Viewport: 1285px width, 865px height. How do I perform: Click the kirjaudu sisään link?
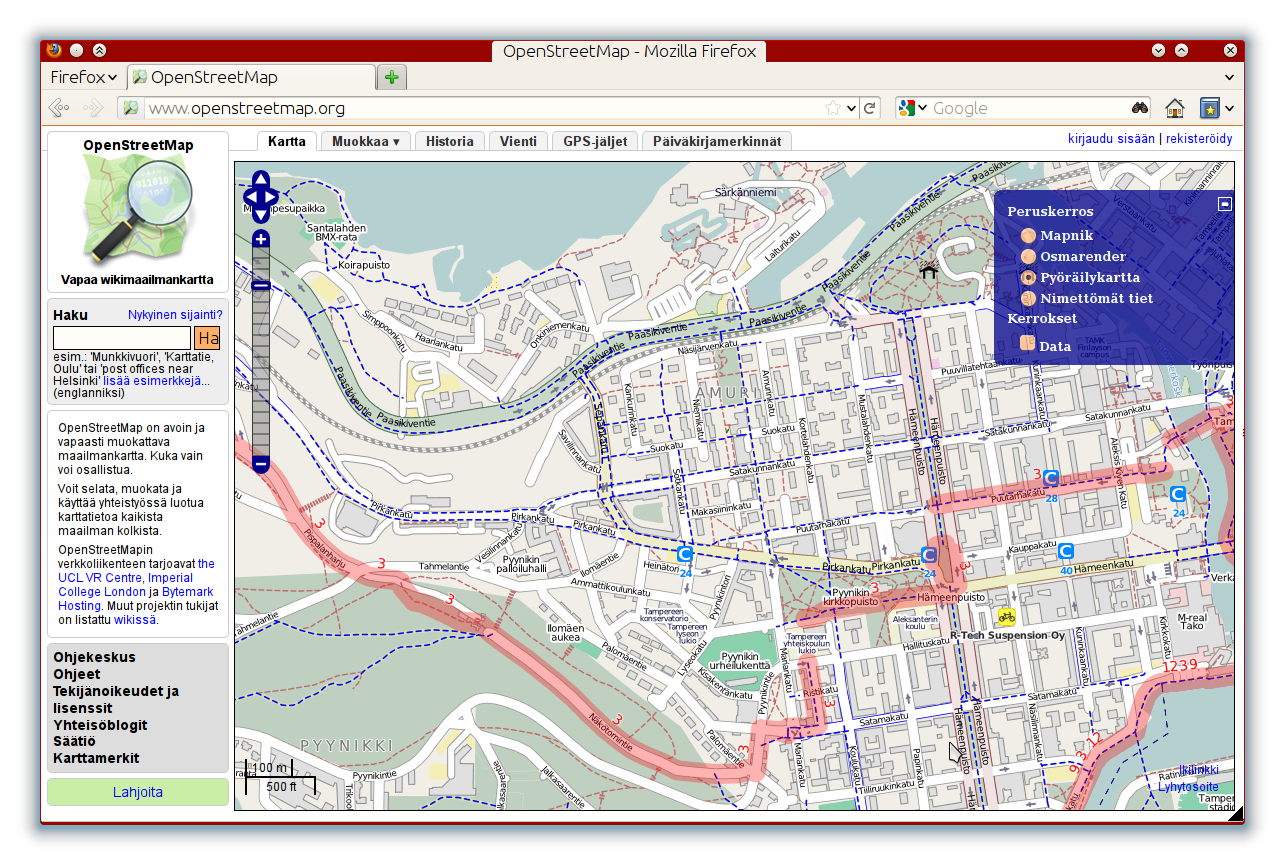1111,139
